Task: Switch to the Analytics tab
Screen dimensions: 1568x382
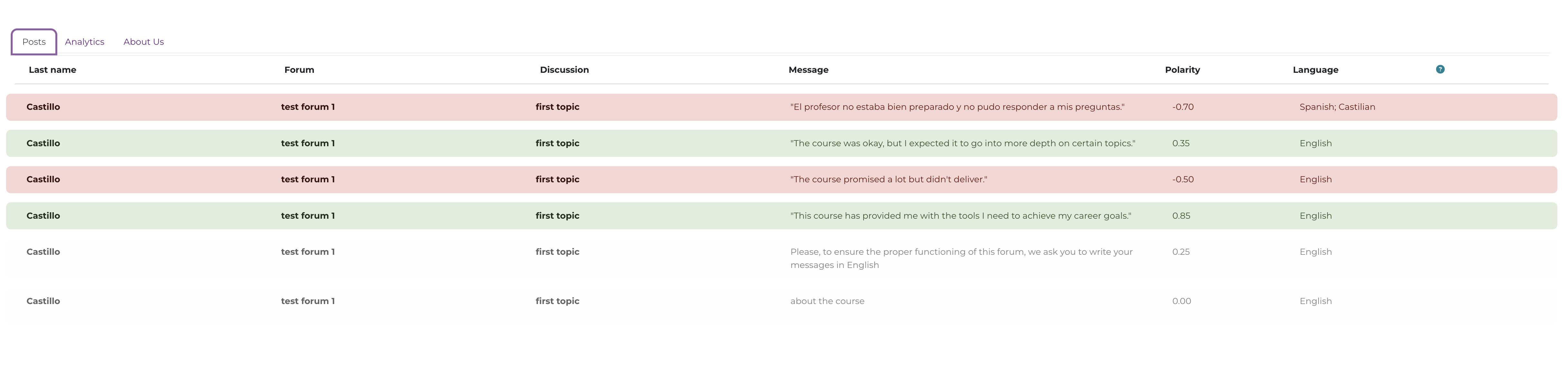Action: tap(85, 42)
